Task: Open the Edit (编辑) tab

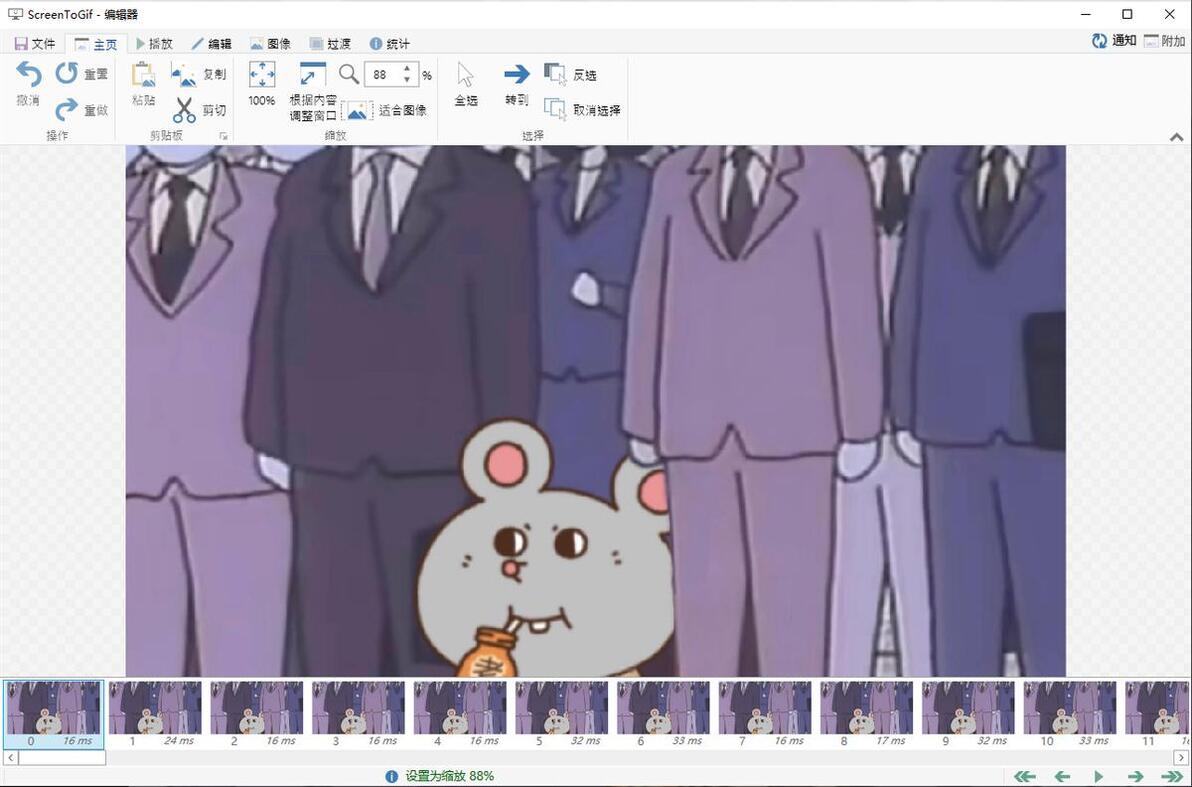Action: pyautogui.click(x=211, y=44)
